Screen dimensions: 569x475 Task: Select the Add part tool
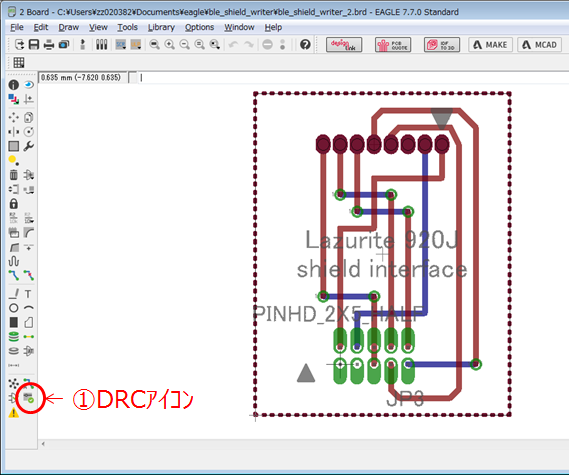tap(29, 175)
